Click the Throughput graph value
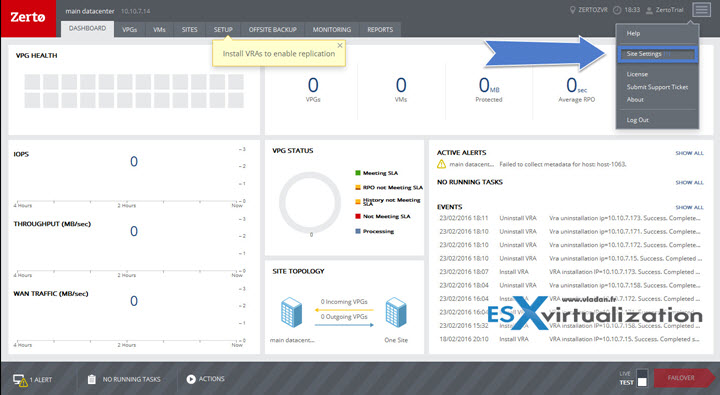This screenshot has width=720, height=395. 134,231
